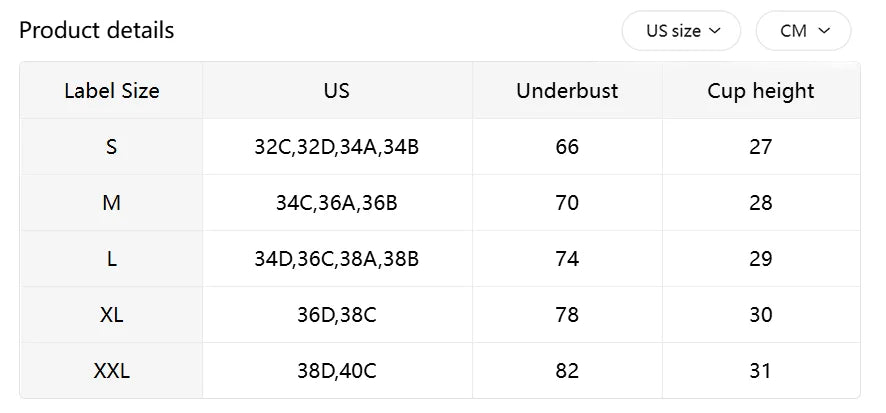
Task: Select the M label size row
Action: 112,203
